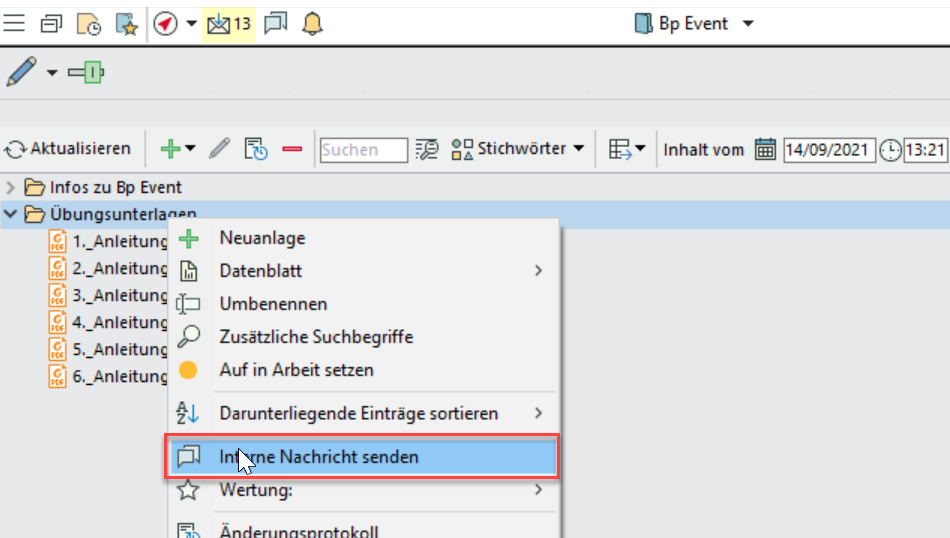Click the inbox icon showing 13 messages

[x=227, y=23]
